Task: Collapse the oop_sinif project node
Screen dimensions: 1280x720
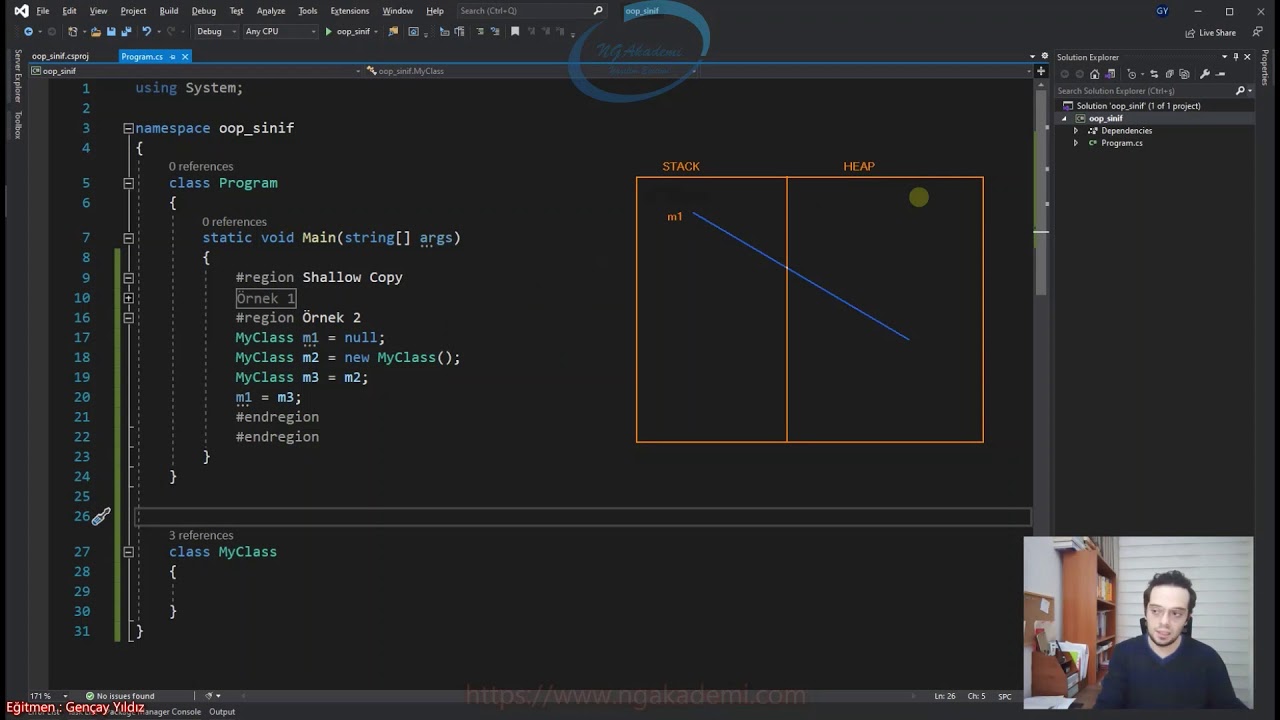Action: (x=1064, y=119)
